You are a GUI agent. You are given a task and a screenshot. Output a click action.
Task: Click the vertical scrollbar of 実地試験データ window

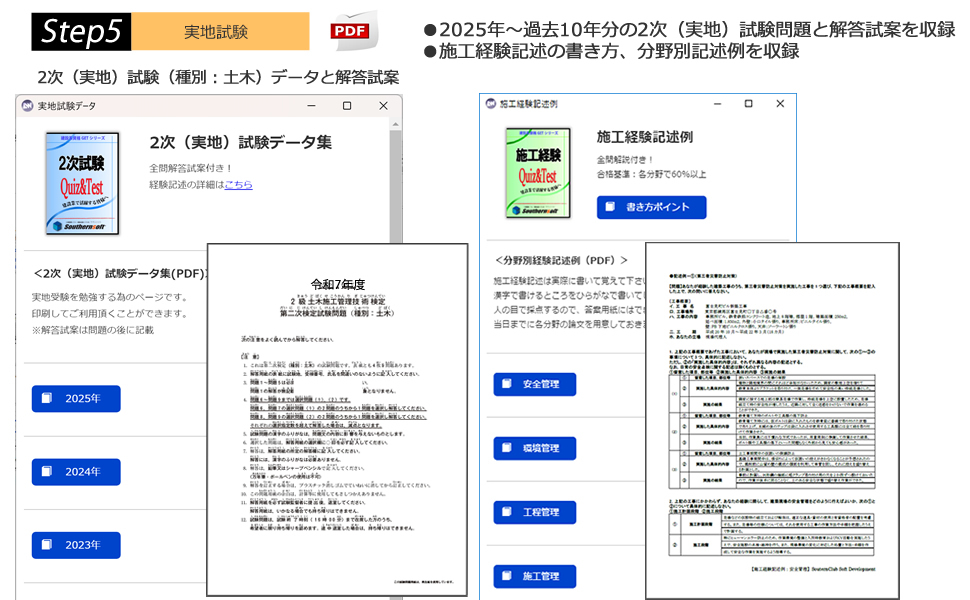tap(396, 187)
